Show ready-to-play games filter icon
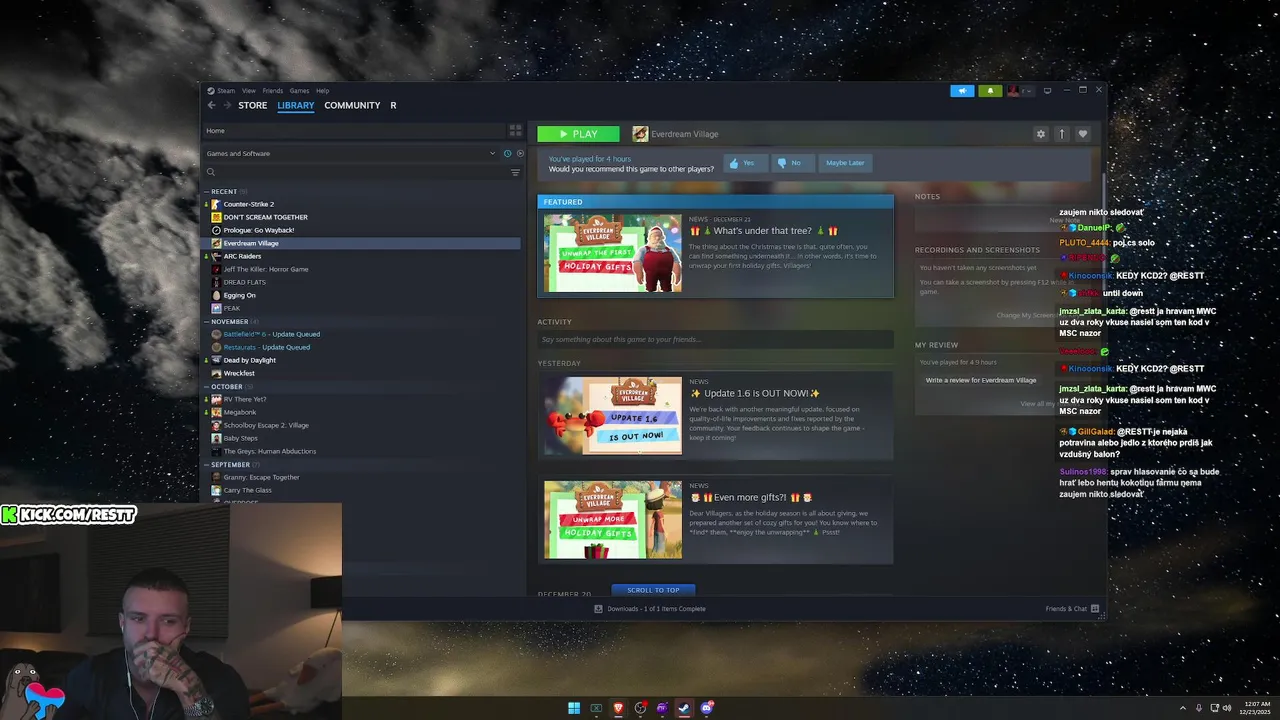This screenshot has height=720, width=1280. (520, 153)
